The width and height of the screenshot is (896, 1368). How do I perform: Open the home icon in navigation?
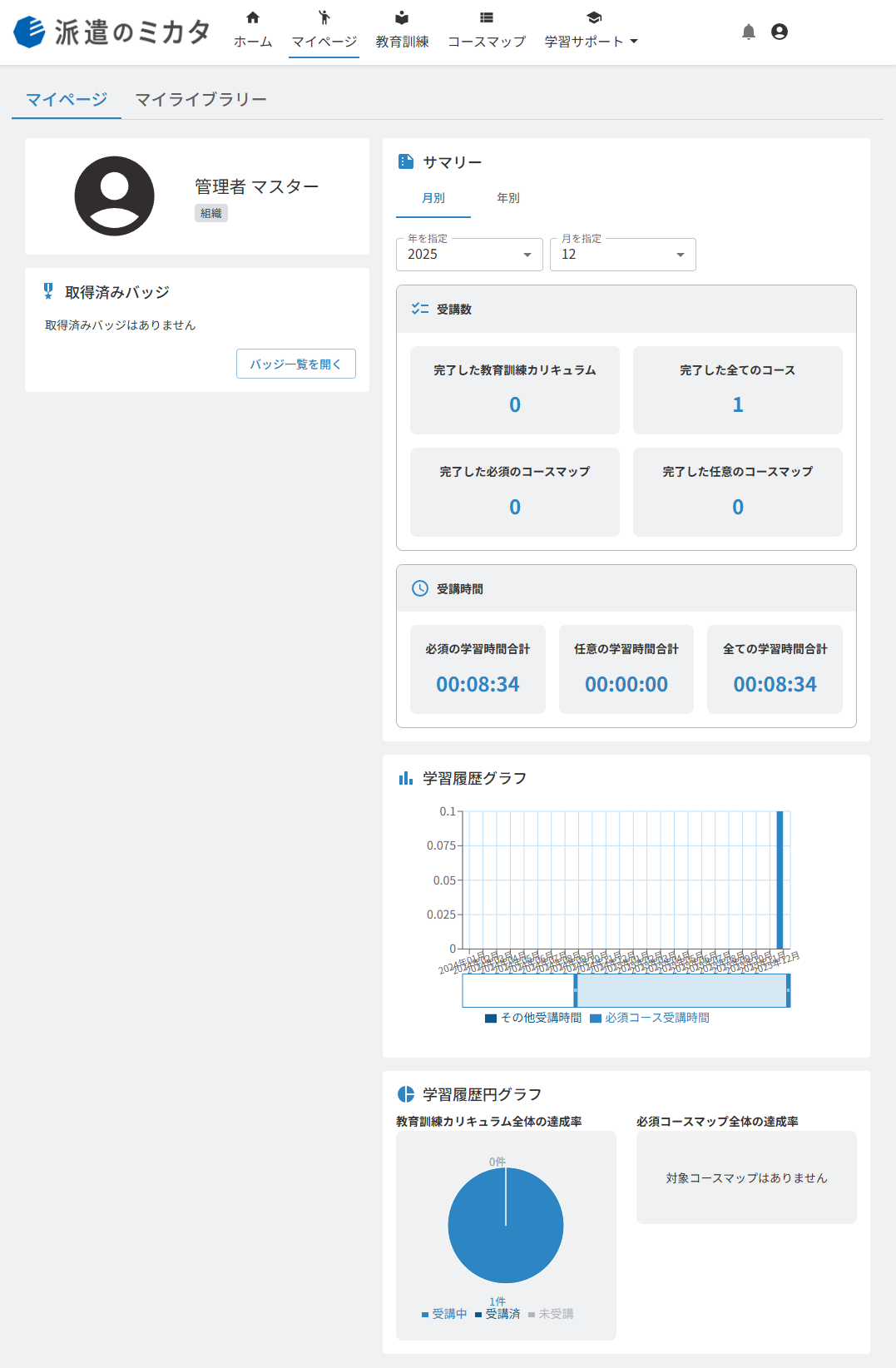pos(253,17)
